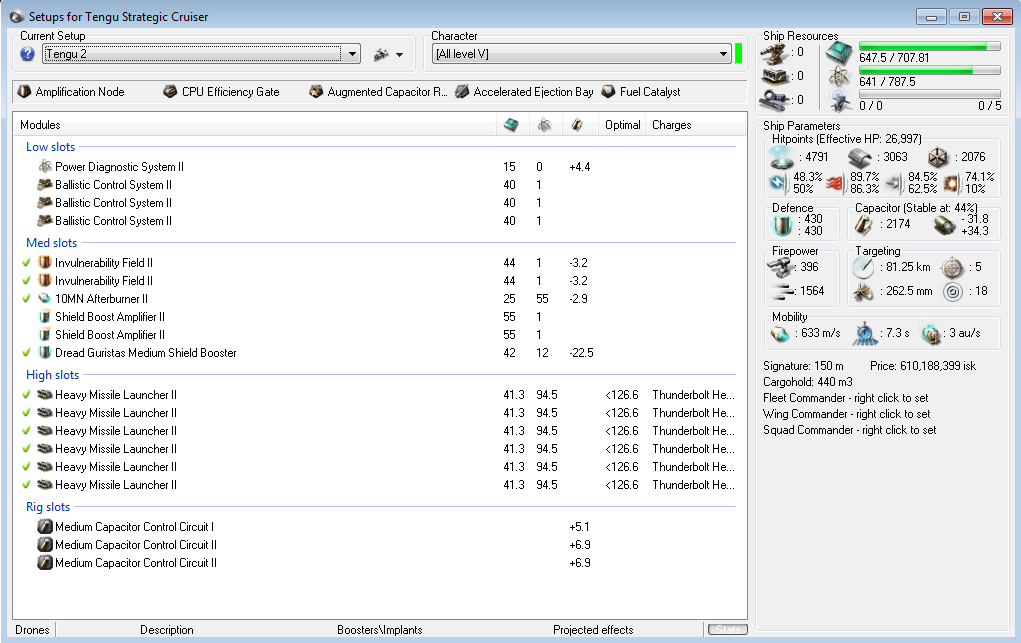Click the powergrid column header icon
This screenshot has height=643, width=1021.
click(x=544, y=124)
